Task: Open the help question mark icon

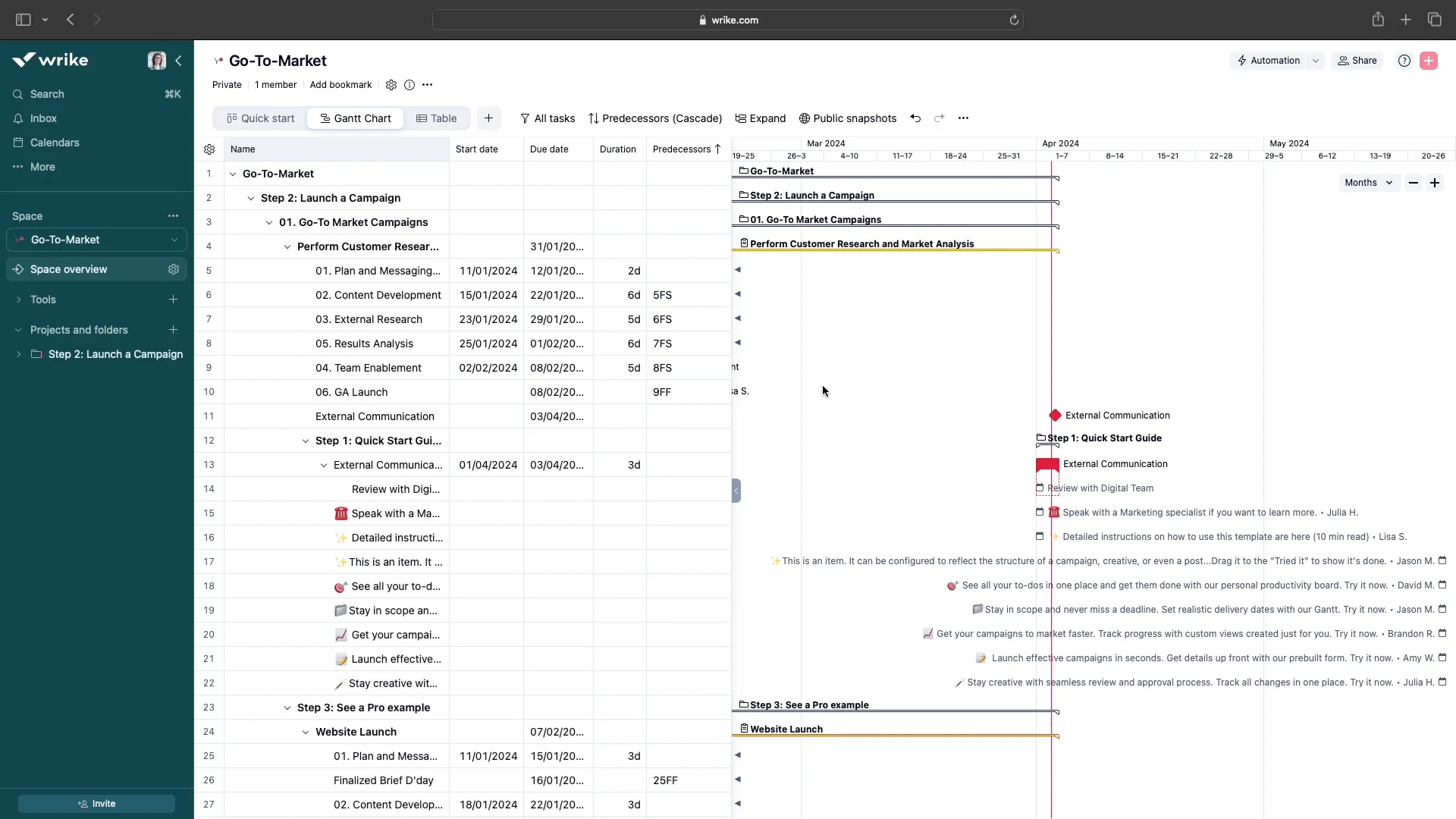Action: (1404, 61)
